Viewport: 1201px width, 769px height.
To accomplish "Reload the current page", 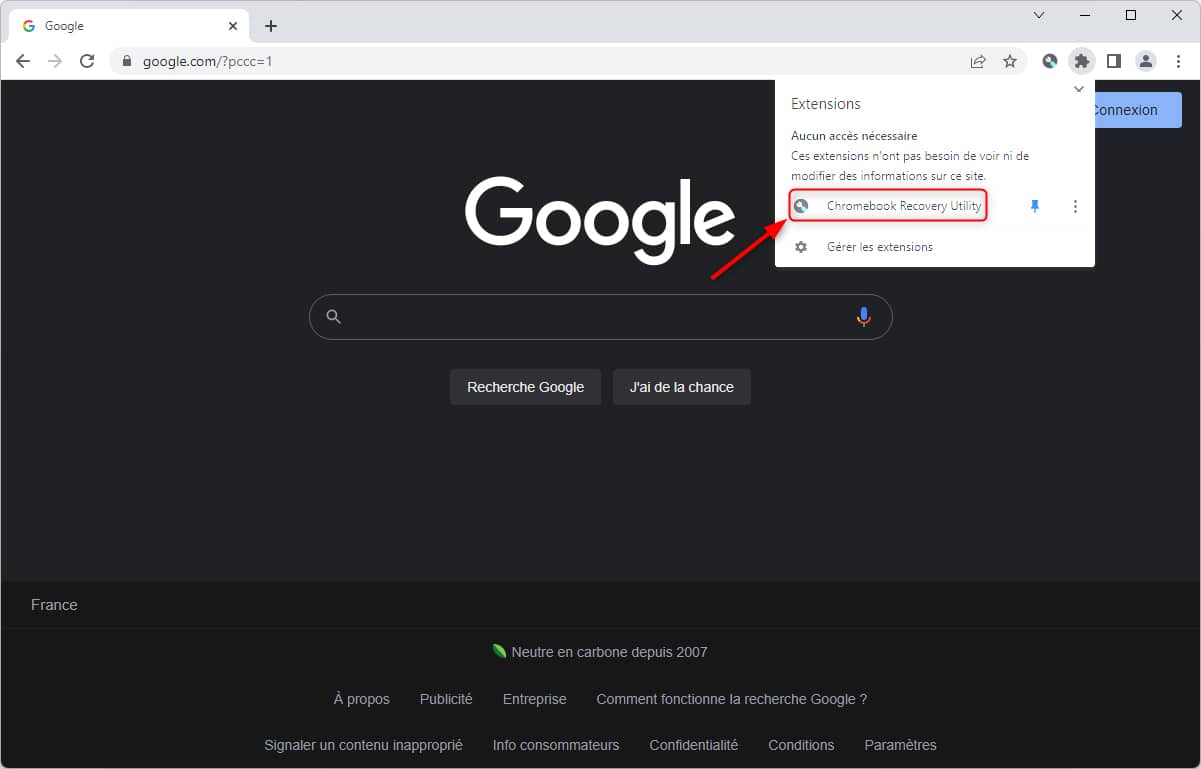I will pyautogui.click(x=87, y=61).
